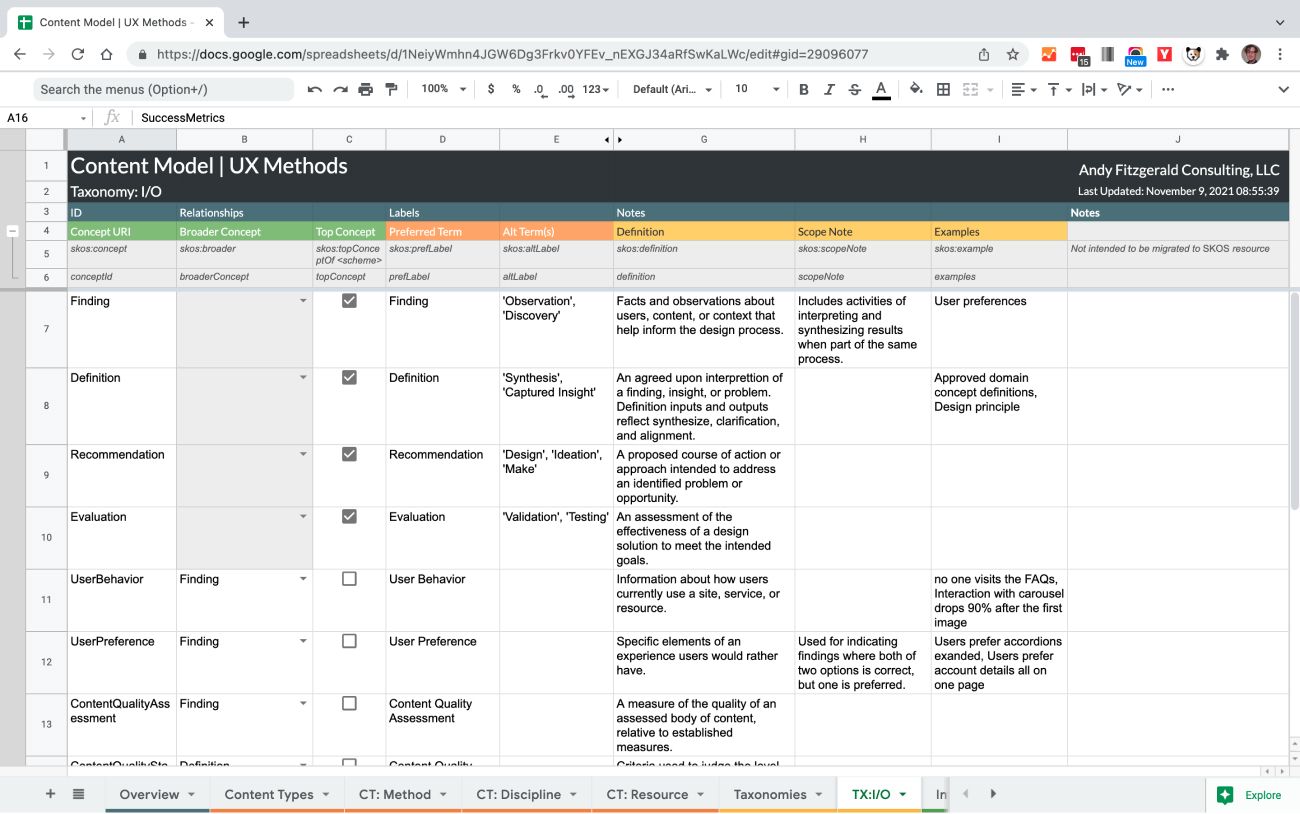Uncheck the Top Concept checkbox for Definition

[x=349, y=377]
